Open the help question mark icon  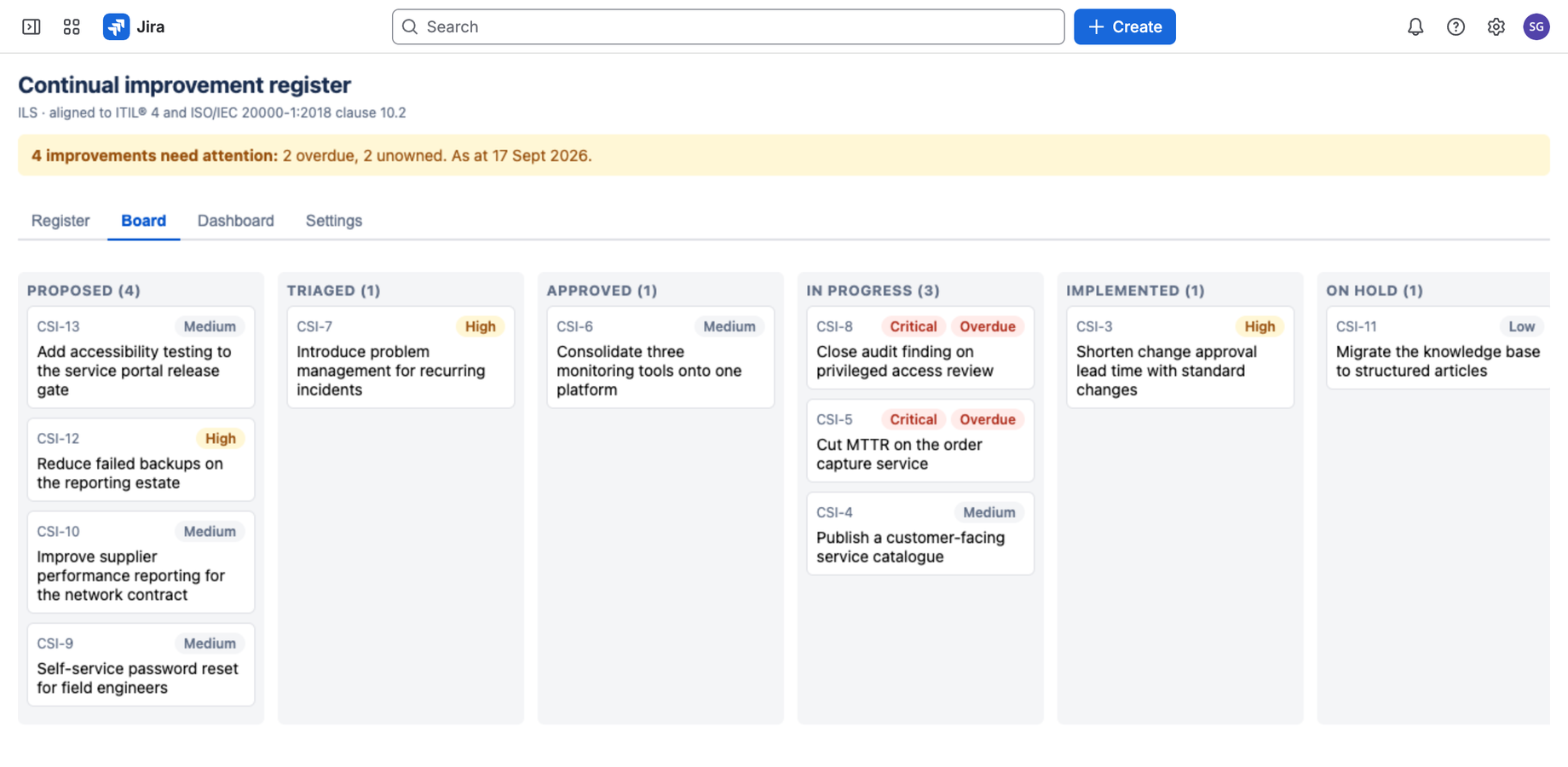pos(1456,26)
